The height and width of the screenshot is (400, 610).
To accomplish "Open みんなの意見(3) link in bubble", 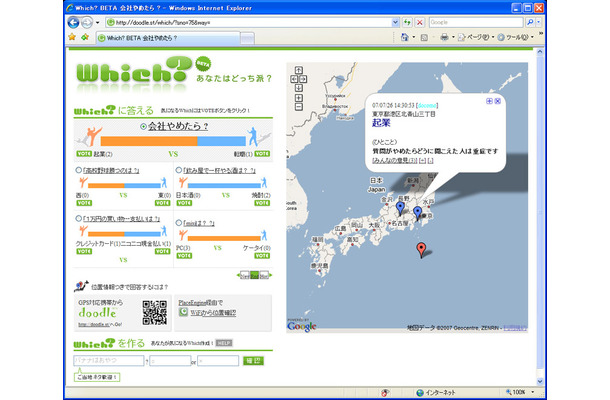I will click(x=394, y=160).
